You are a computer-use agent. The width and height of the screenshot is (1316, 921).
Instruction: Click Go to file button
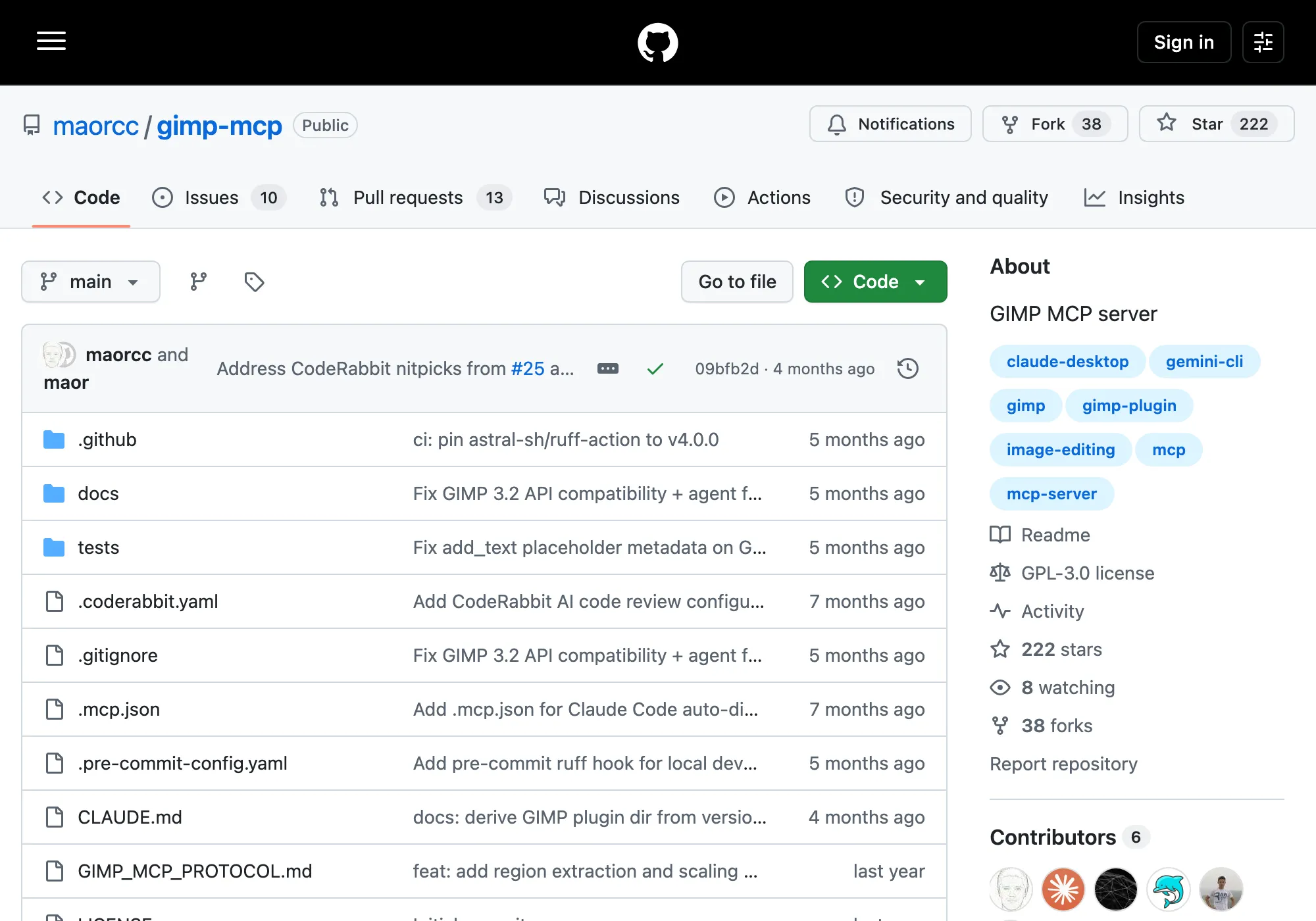(737, 282)
